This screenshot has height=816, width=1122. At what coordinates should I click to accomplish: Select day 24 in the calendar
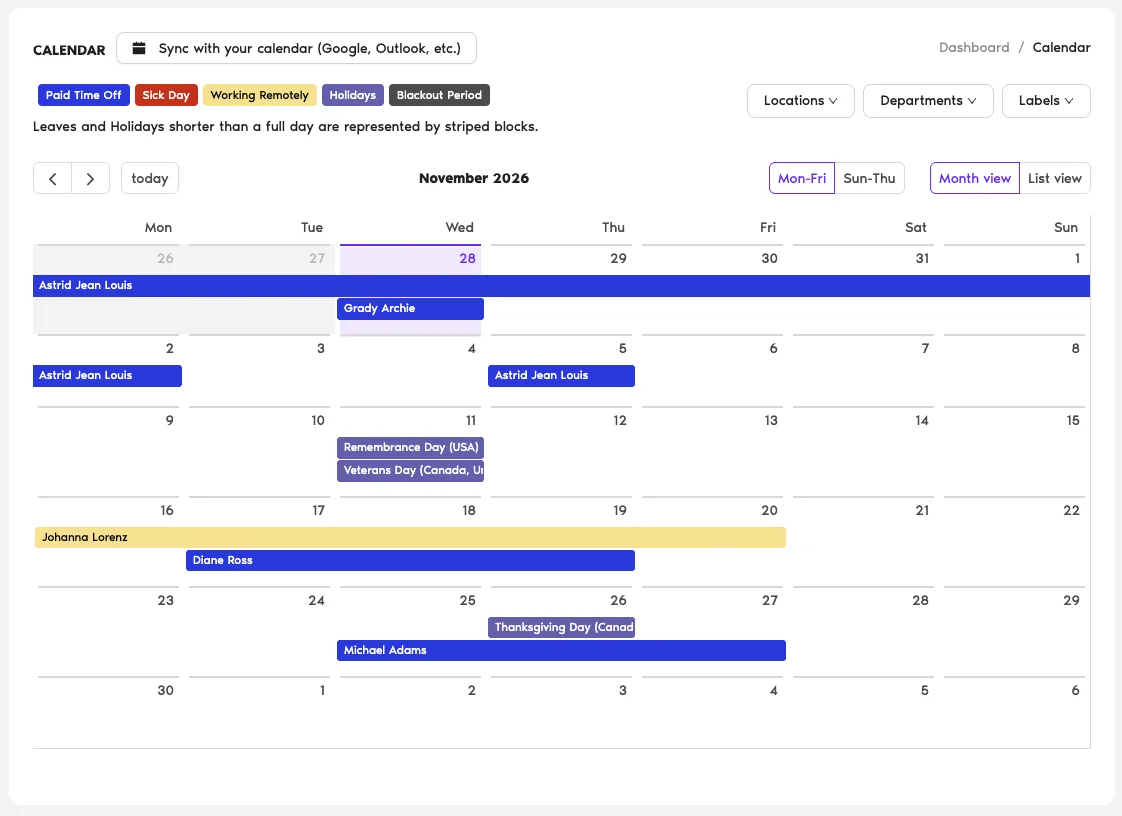[x=316, y=601]
